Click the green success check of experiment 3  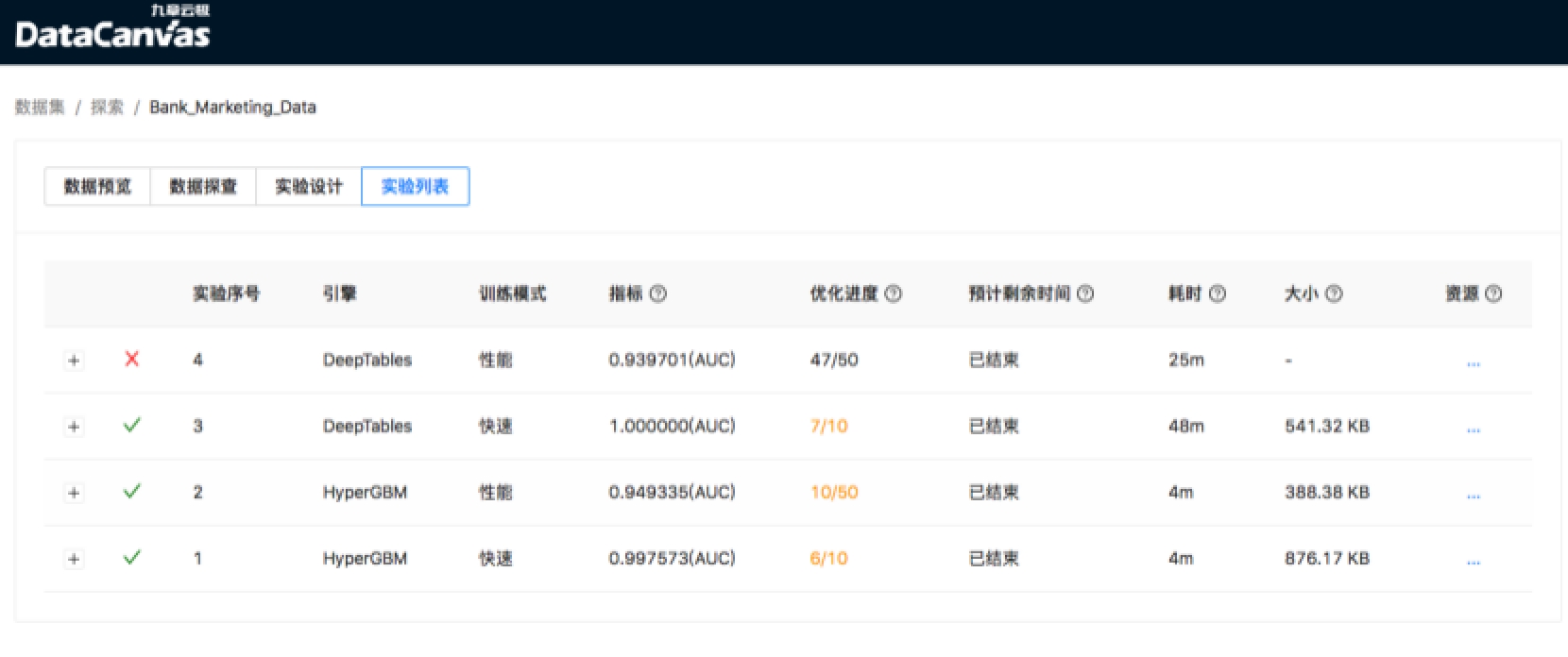[x=132, y=425]
